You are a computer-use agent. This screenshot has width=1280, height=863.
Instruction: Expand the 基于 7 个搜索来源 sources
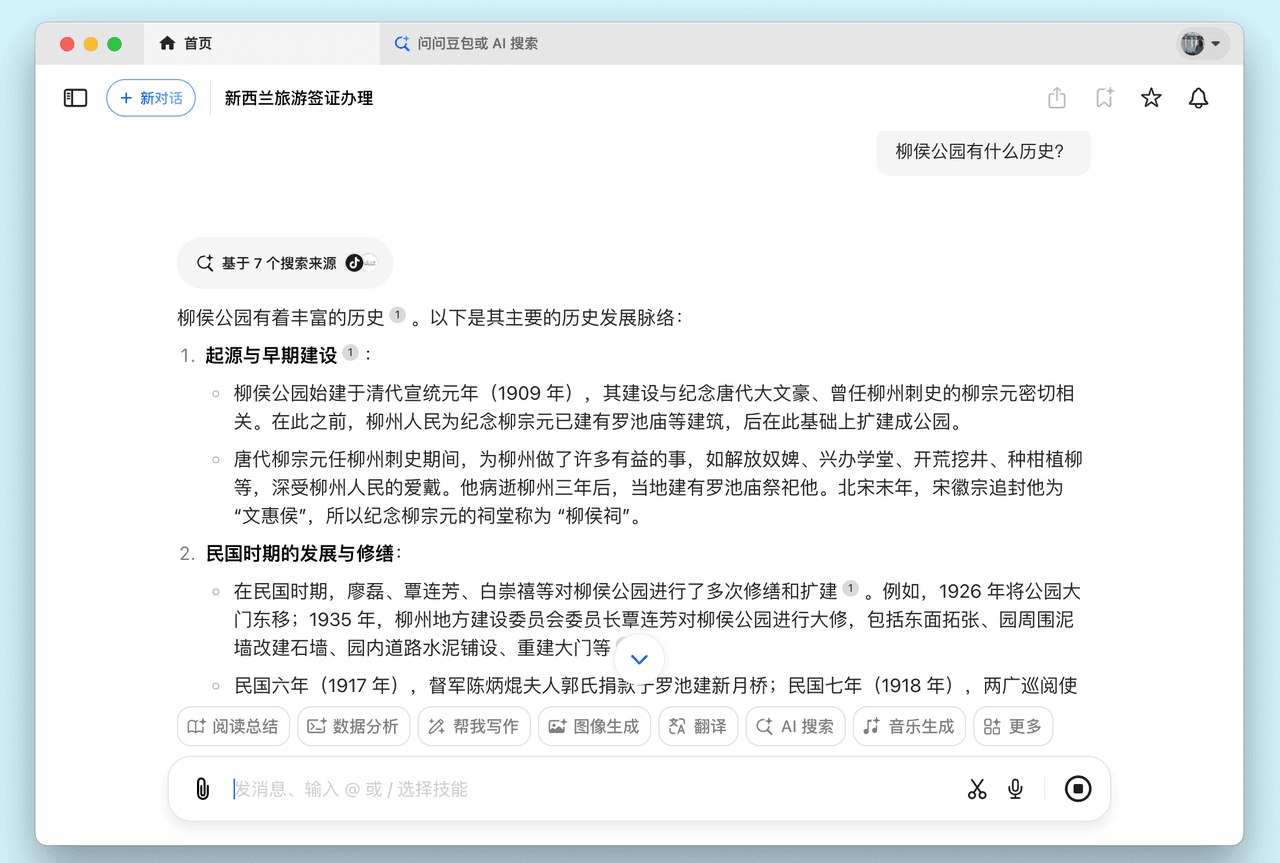pos(285,263)
